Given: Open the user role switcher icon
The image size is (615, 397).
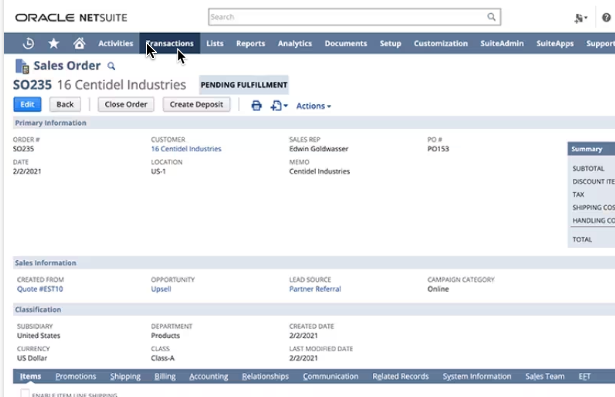Looking at the screenshot, I should tap(580, 18).
